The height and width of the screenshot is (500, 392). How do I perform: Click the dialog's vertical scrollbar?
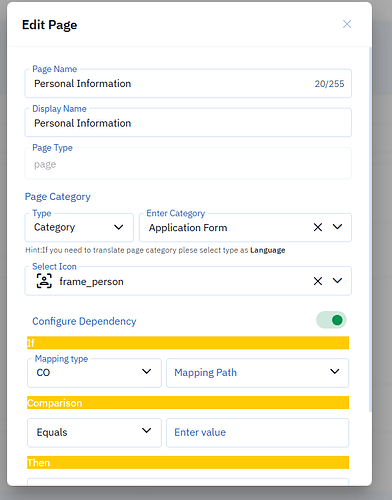[x=370, y=229]
